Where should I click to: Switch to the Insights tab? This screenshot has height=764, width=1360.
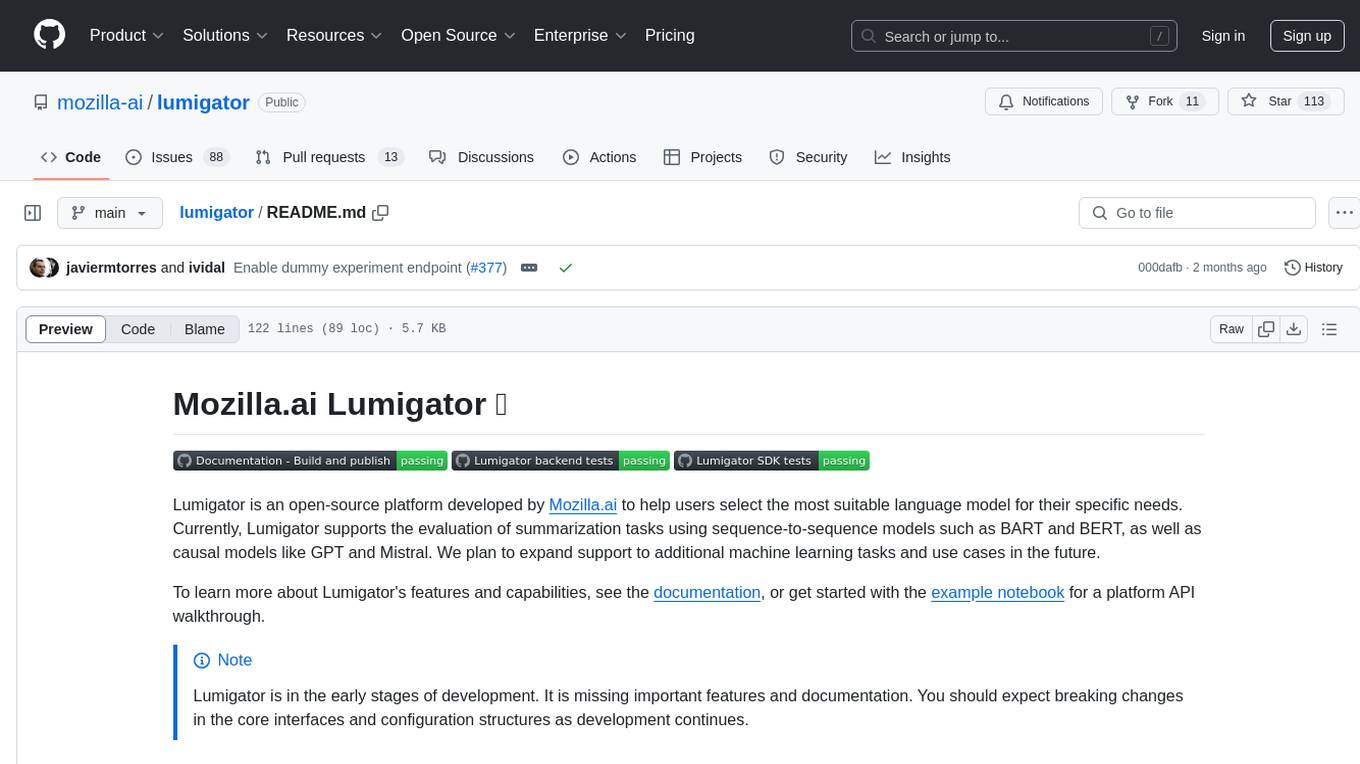coord(912,157)
